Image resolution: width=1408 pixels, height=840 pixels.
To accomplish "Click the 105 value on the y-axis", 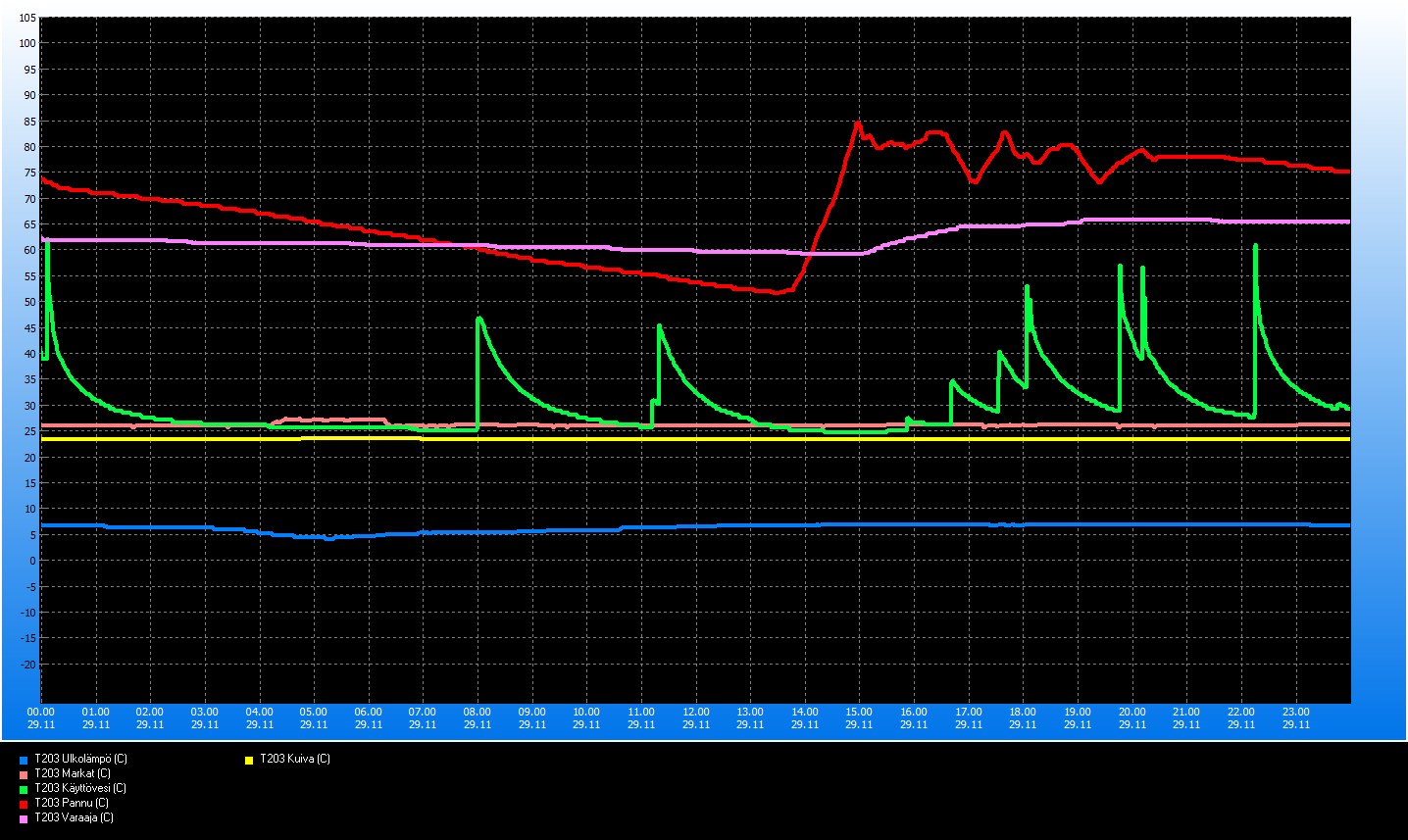I will click(26, 18).
